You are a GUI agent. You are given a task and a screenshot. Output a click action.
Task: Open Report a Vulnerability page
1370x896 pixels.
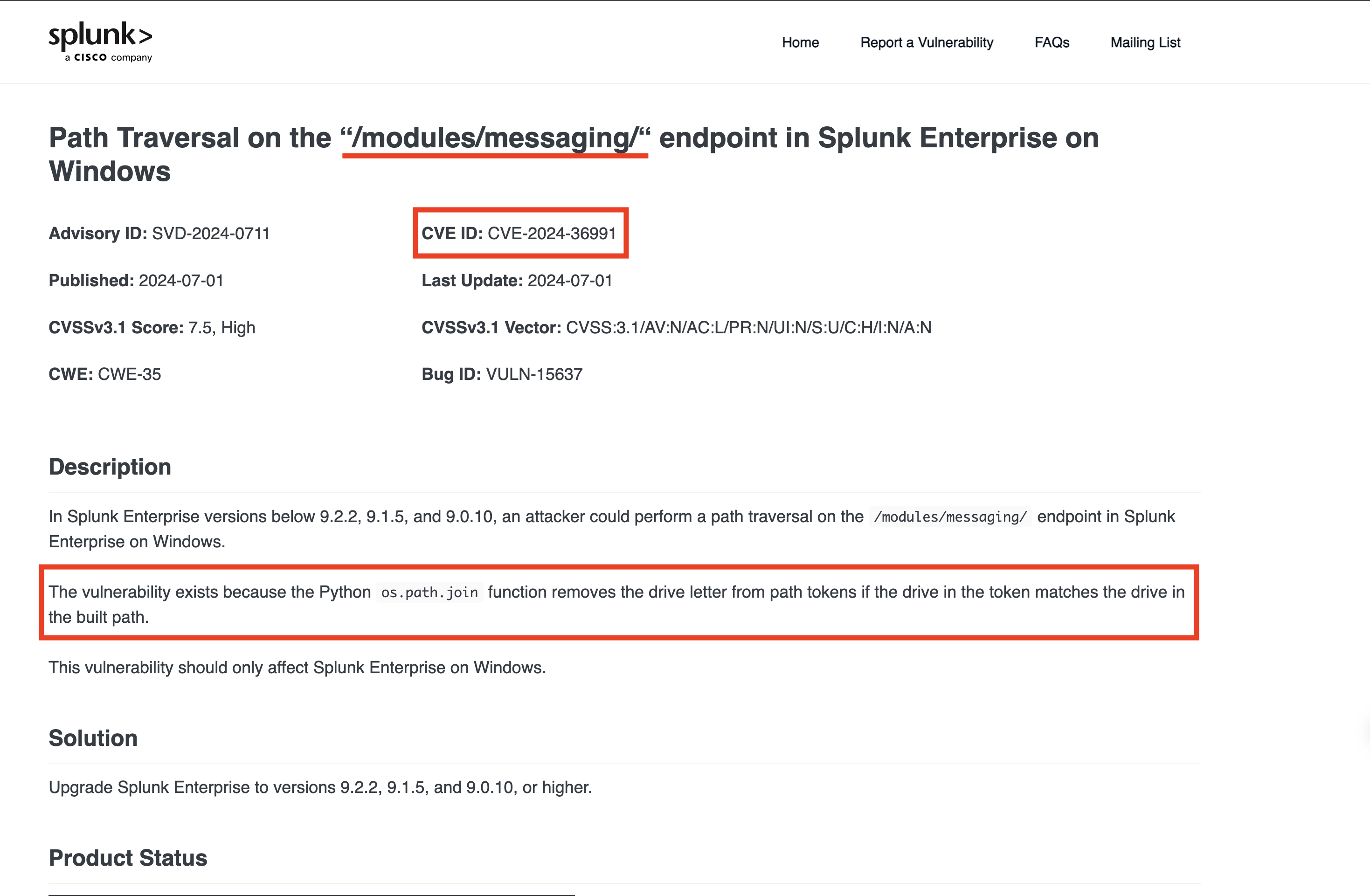926,42
